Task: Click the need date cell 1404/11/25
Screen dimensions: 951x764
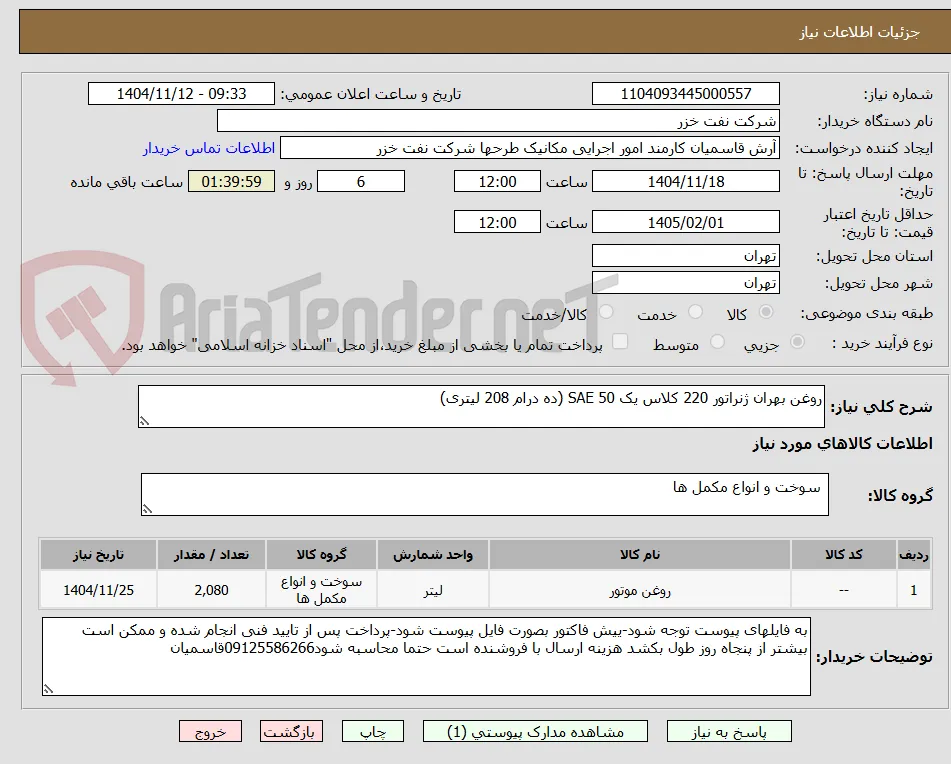Action: (x=98, y=590)
